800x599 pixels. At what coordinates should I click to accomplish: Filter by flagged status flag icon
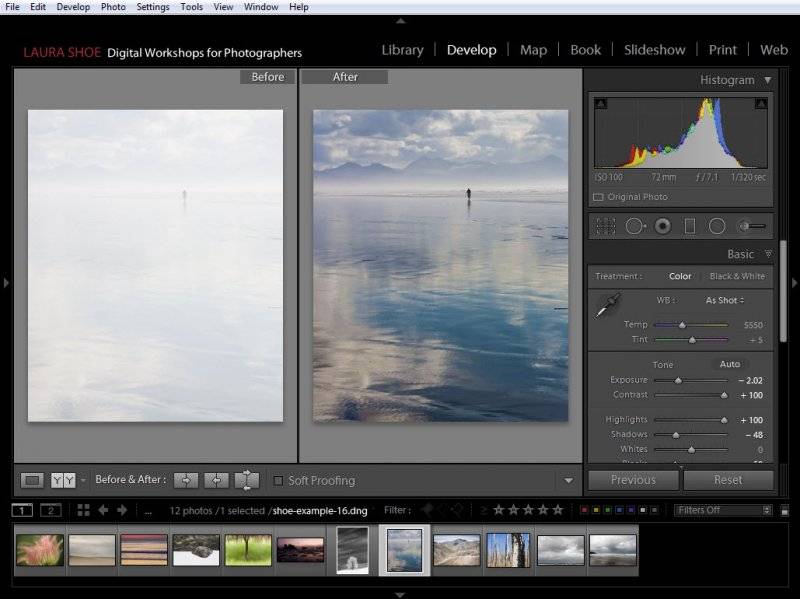pos(428,510)
